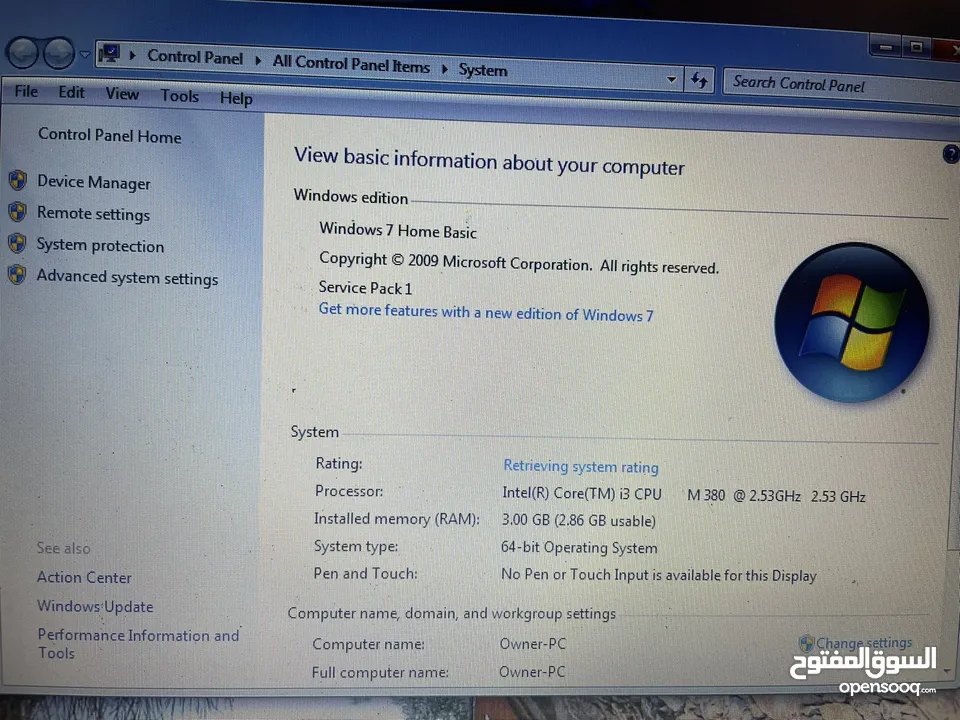Open Advanced system settings link
The height and width of the screenshot is (720, 960).
tap(127, 277)
